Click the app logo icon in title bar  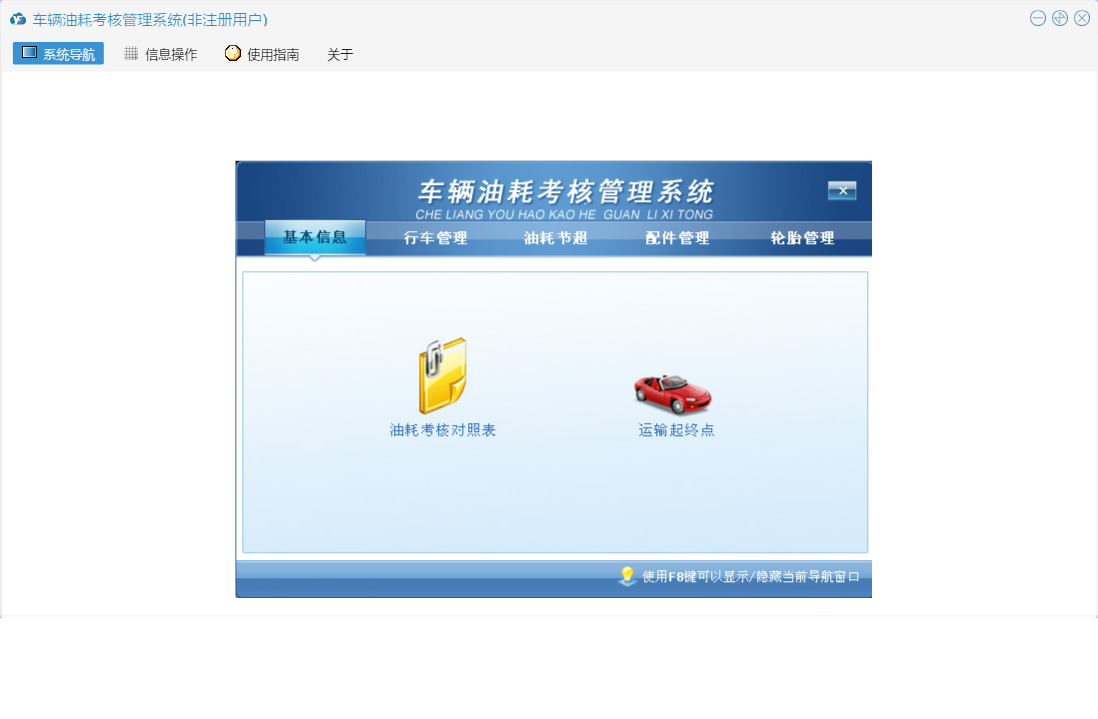[18, 20]
